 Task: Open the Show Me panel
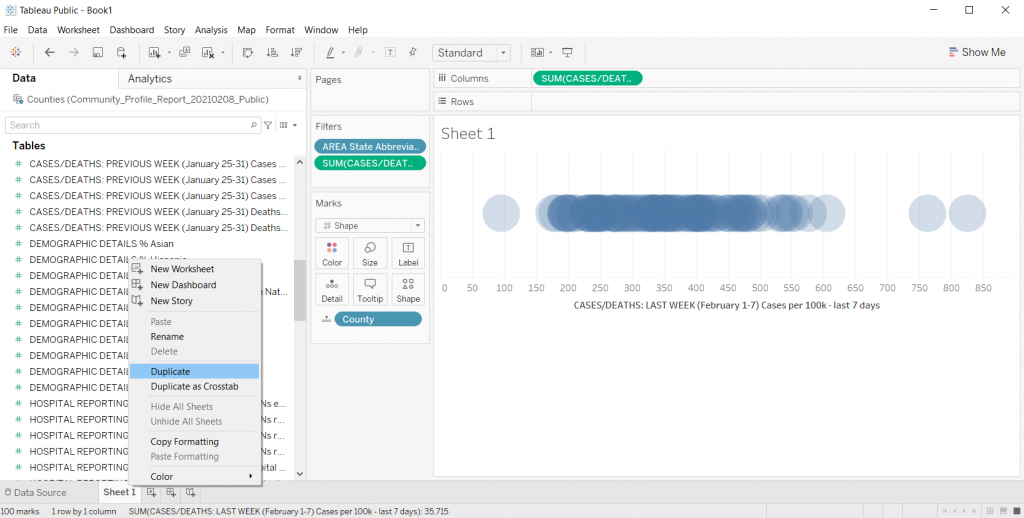pos(977,52)
